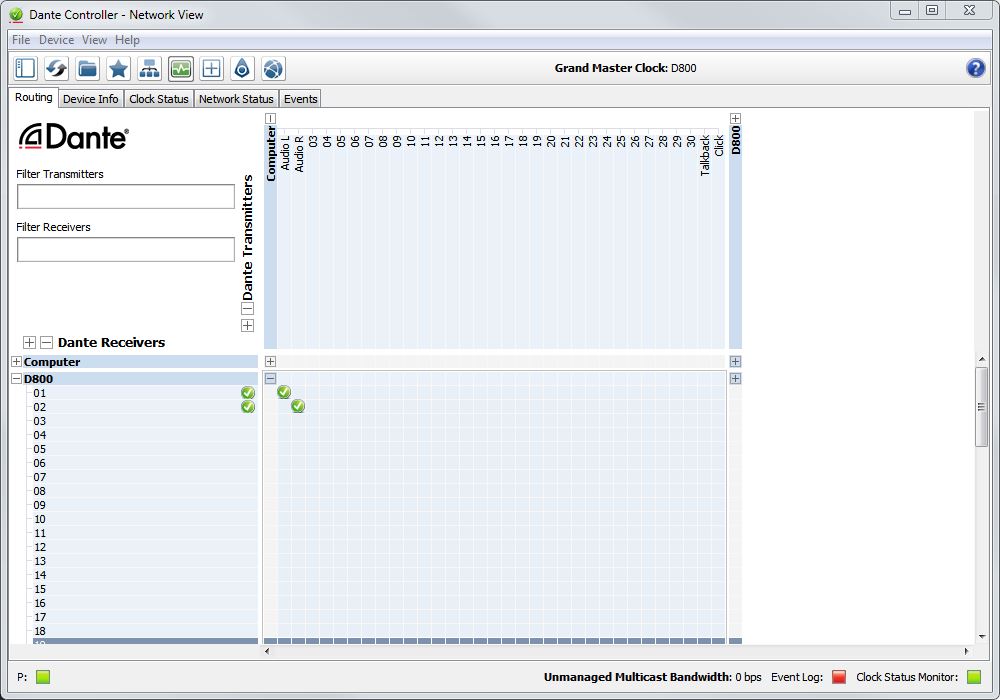
Task: Click the red Event Log indicator
Action: [839, 677]
